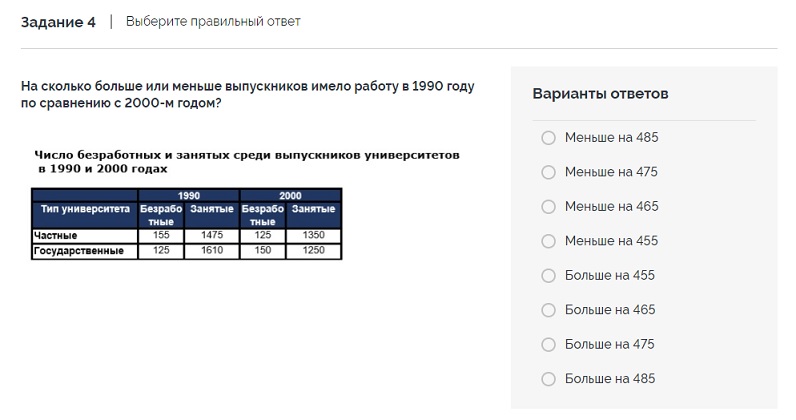The height and width of the screenshot is (420, 796).
Task: Click the 1990 column header in table
Action: coord(188,195)
